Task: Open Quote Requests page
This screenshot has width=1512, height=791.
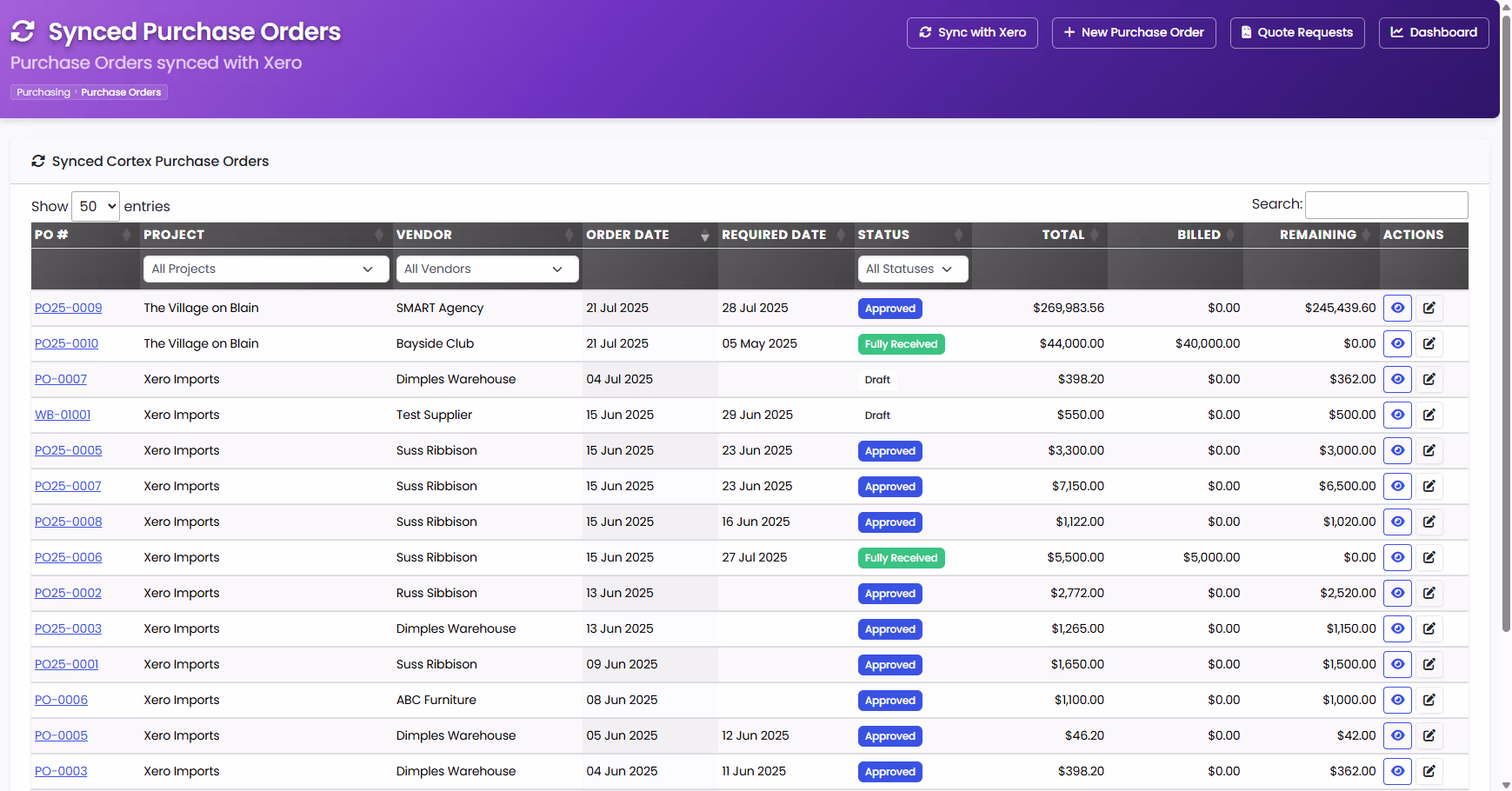Action: tap(1297, 33)
